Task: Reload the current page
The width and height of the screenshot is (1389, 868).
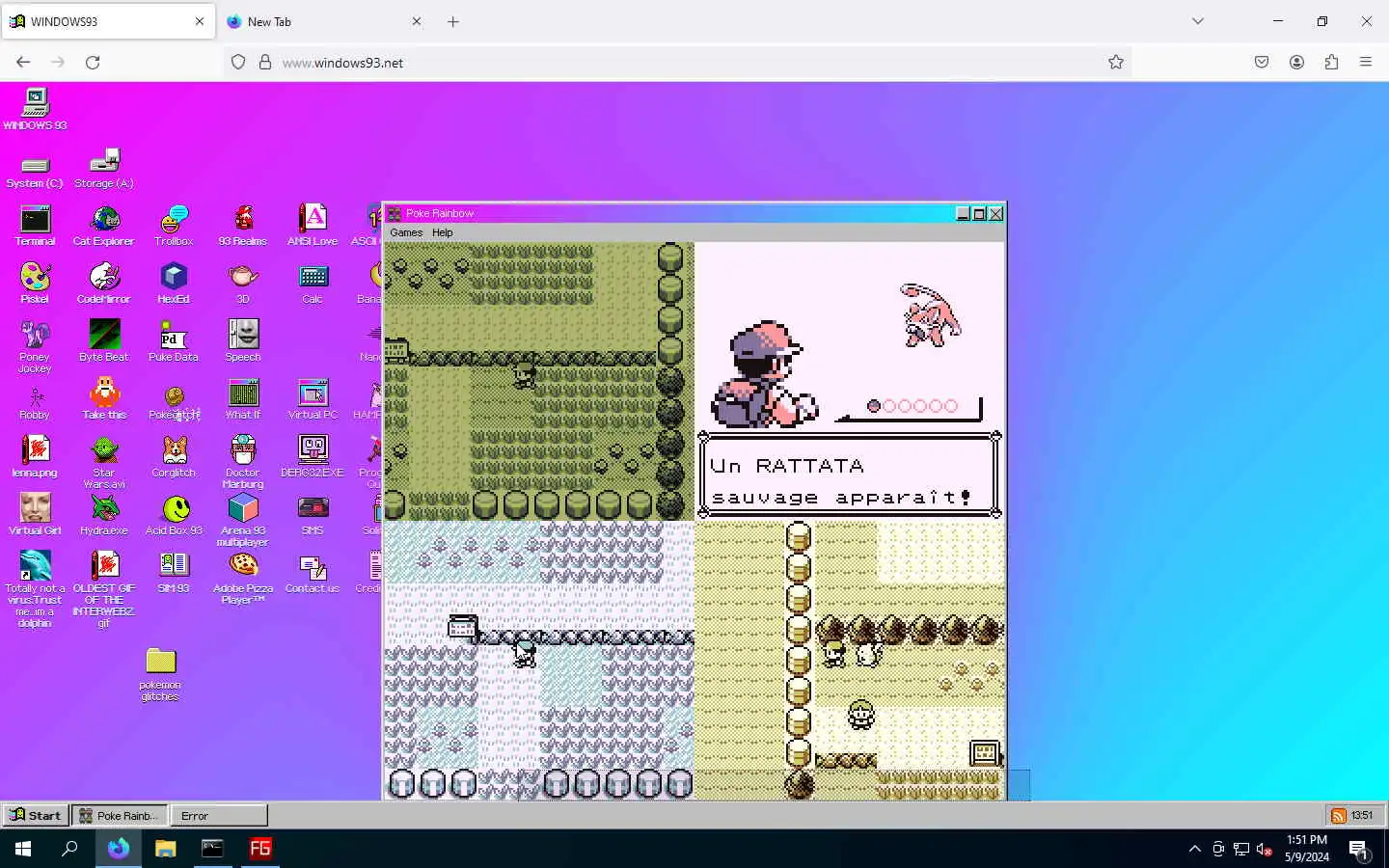Action: click(x=93, y=62)
